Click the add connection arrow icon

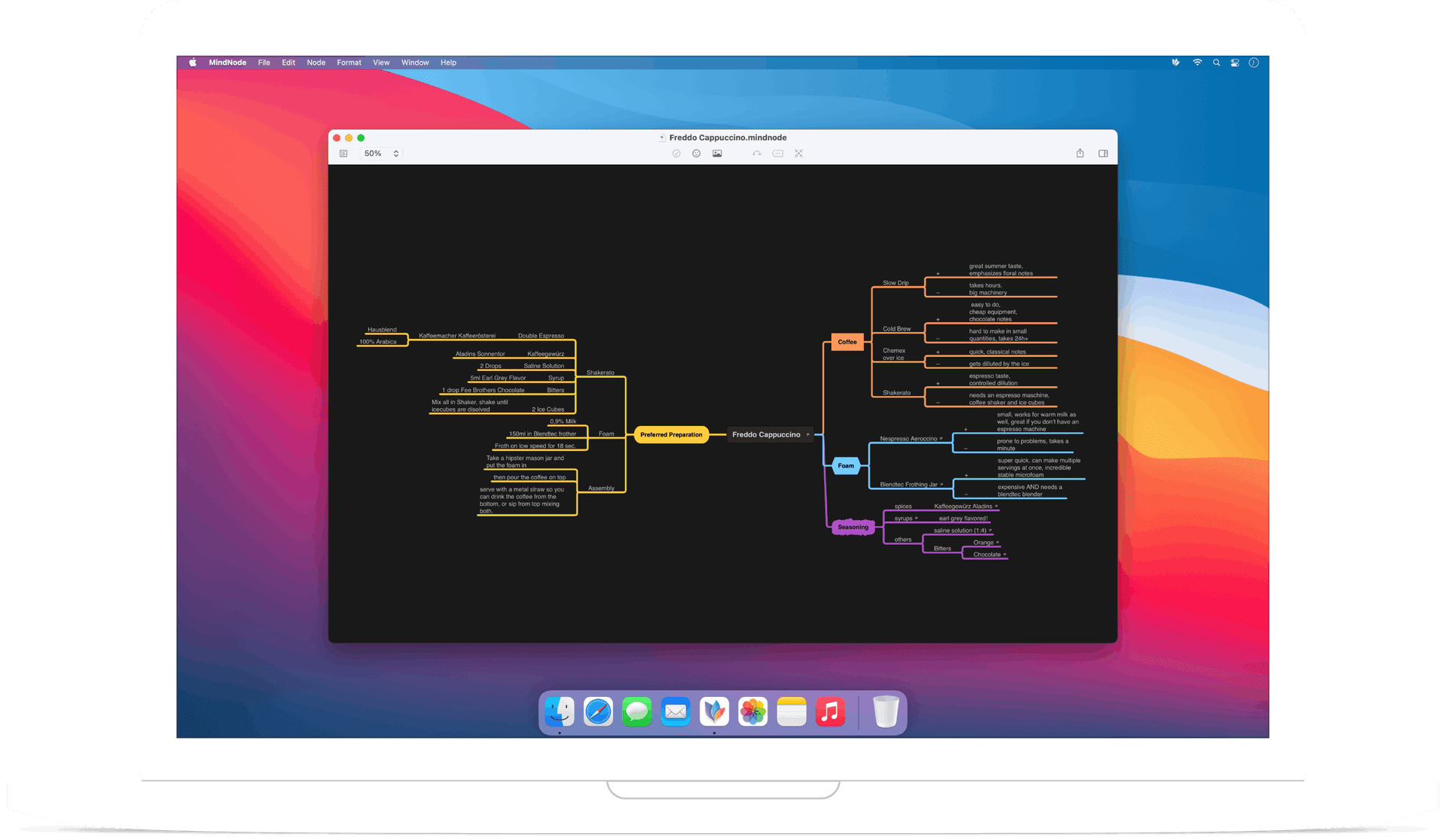point(757,154)
